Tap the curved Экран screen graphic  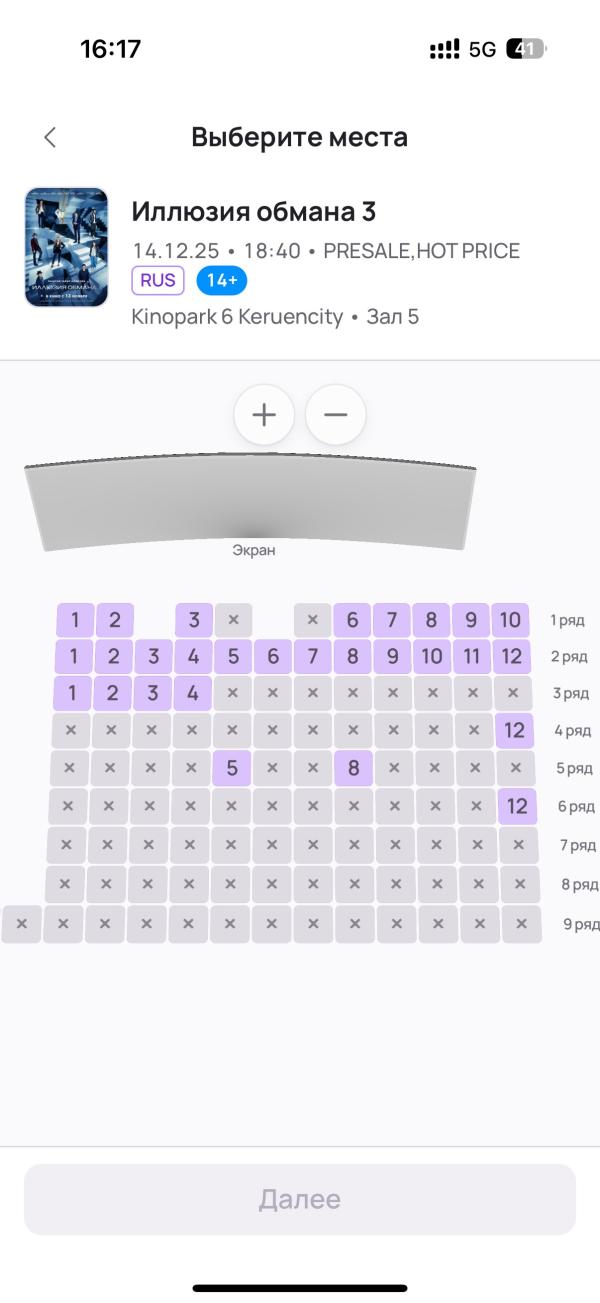click(250, 505)
